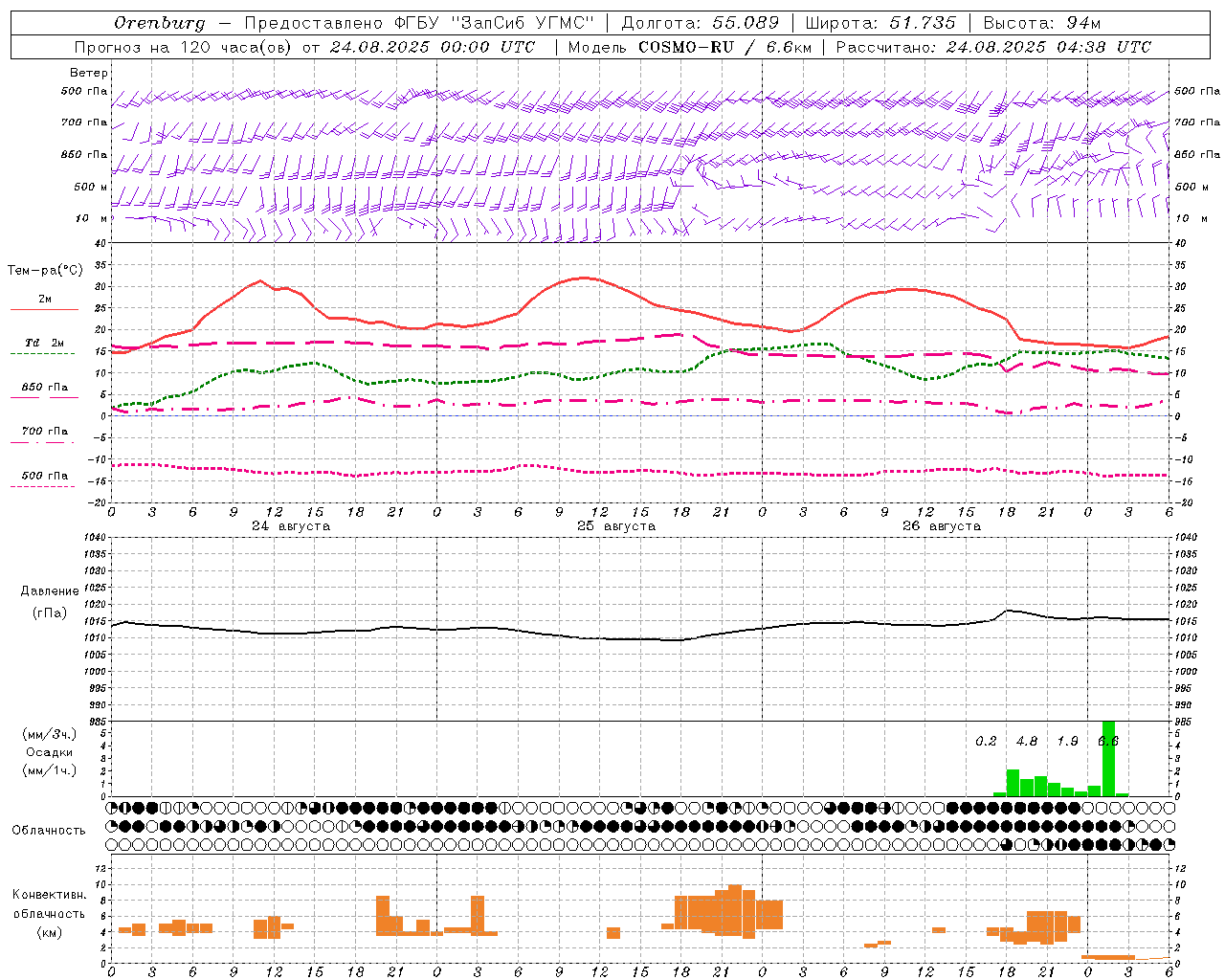Click the (мм/1ч.) precipitation unit label
Viewport: 1225px width, 980px height.
tap(50, 770)
